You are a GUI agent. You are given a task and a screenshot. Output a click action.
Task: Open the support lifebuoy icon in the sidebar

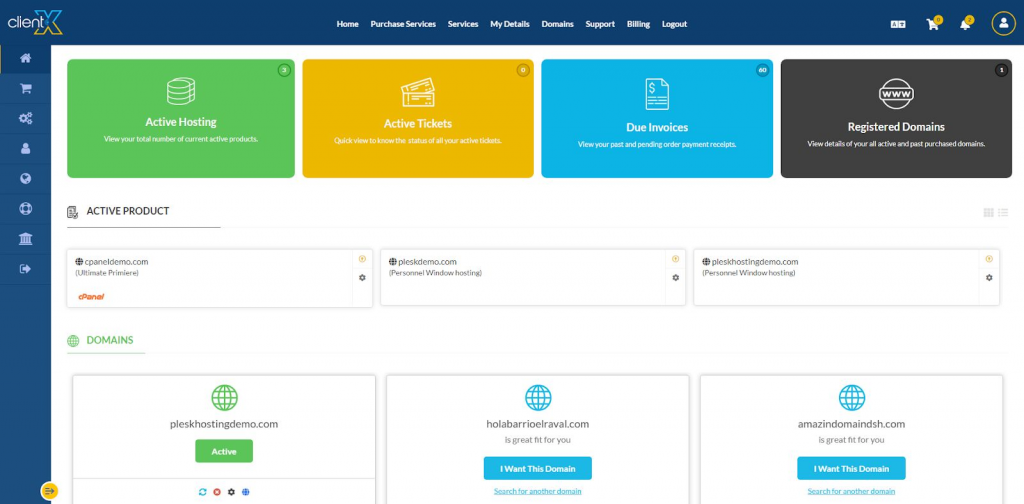click(x=25, y=209)
